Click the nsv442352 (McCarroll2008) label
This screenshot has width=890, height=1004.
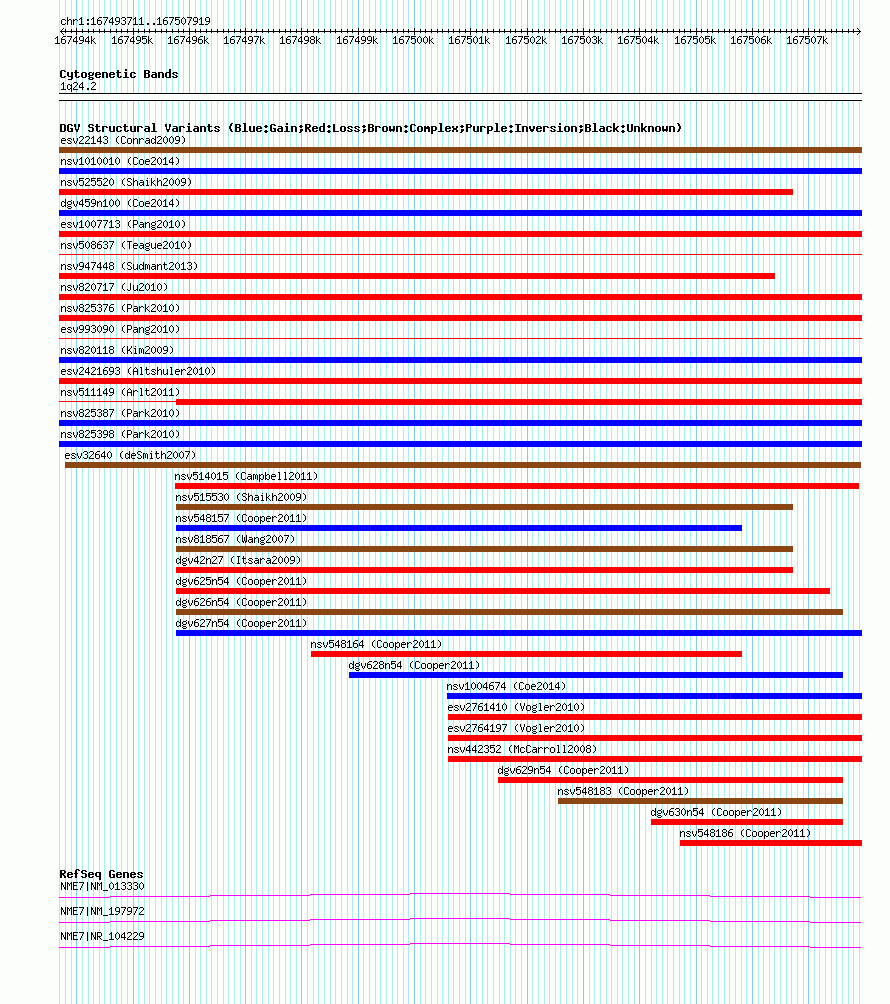(x=522, y=749)
